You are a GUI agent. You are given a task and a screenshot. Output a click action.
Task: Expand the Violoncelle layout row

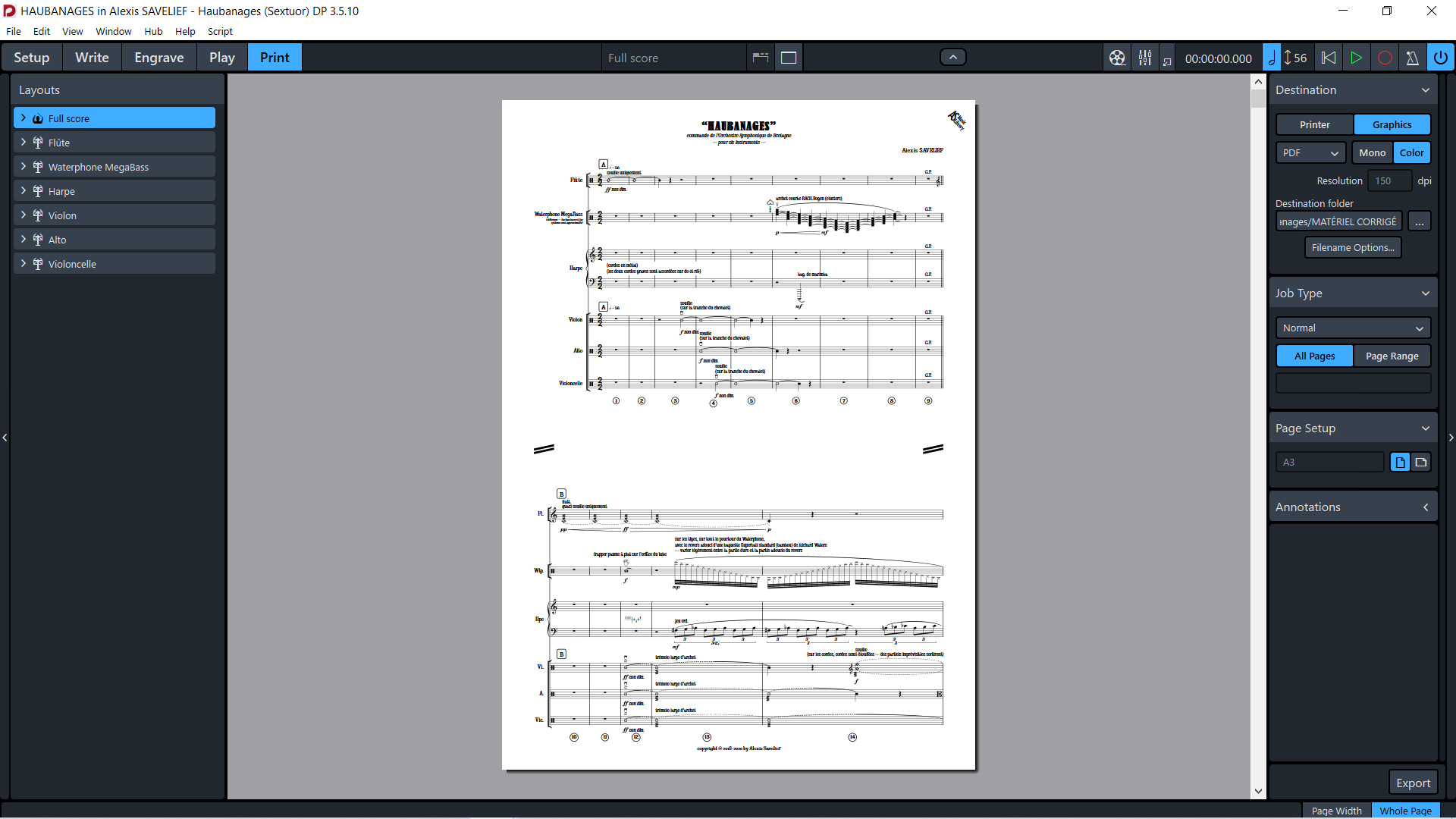[24, 263]
